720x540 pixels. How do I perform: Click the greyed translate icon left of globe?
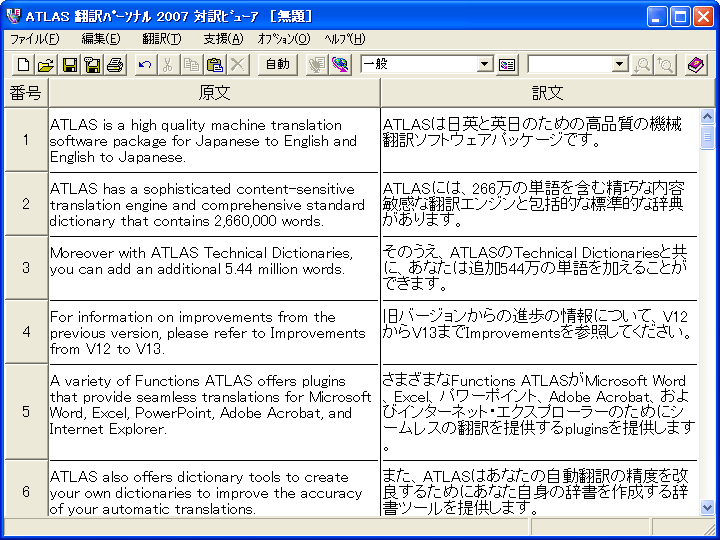click(x=317, y=65)
